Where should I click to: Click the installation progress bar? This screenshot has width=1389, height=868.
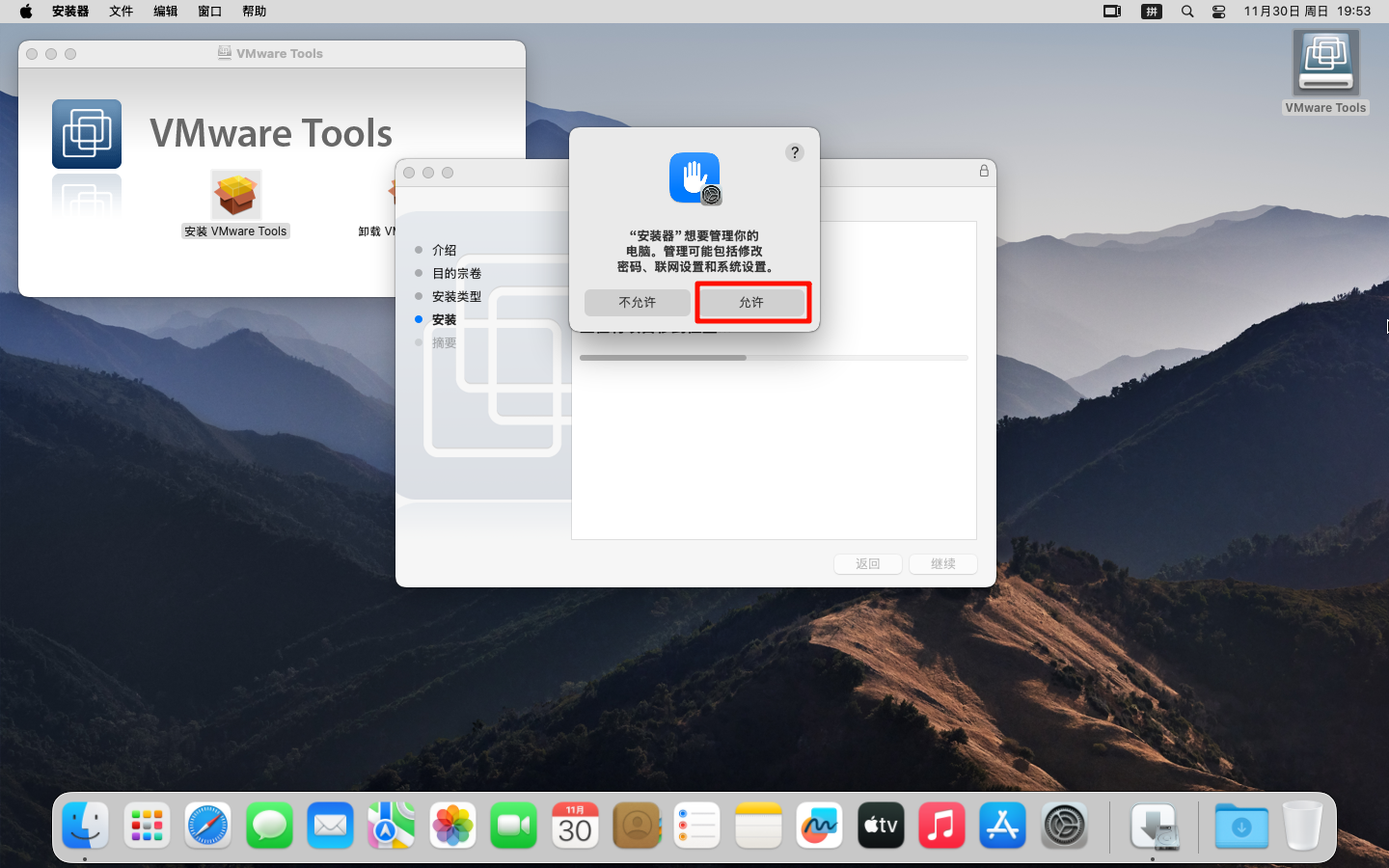(x=774, y=358)
